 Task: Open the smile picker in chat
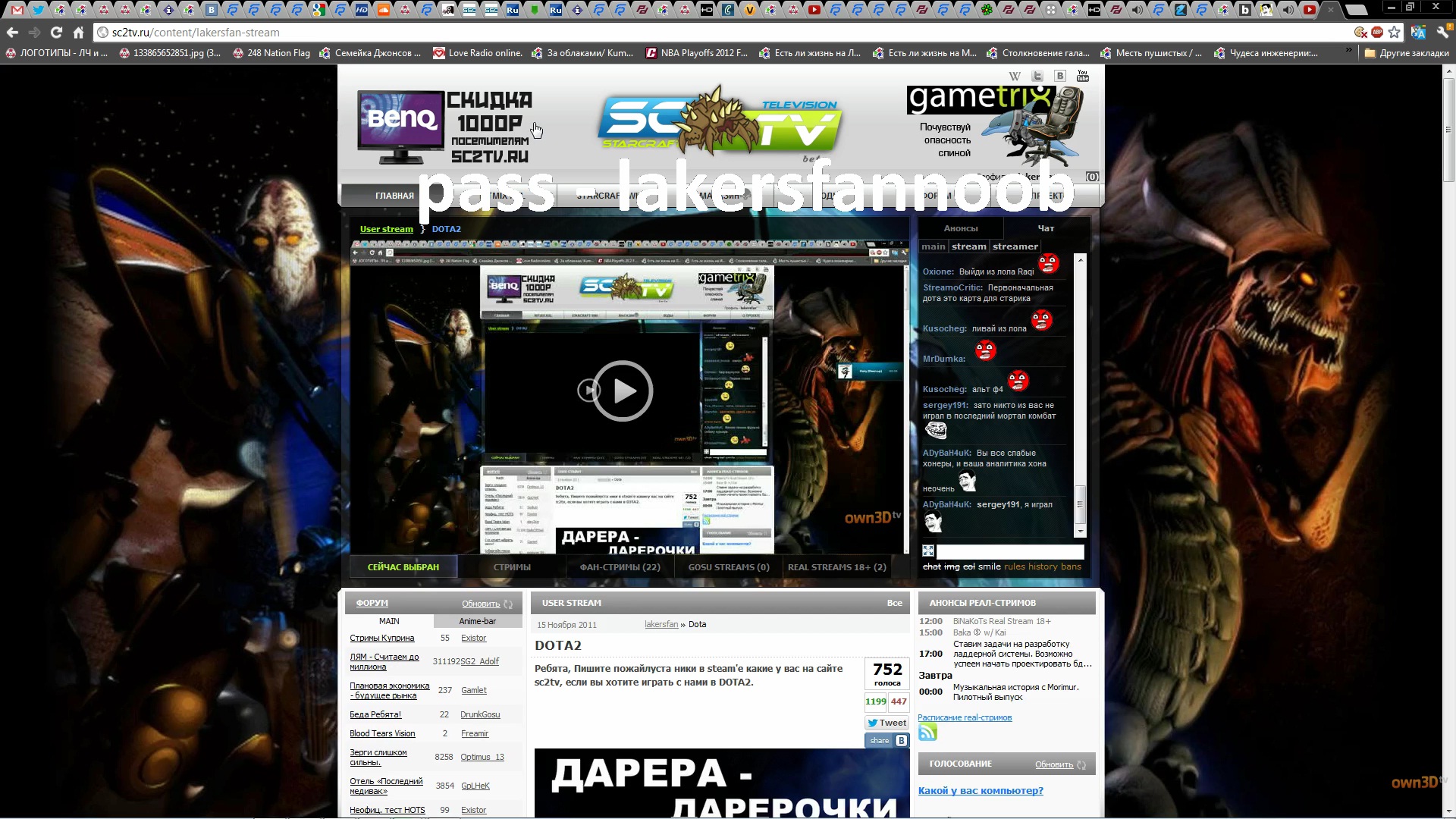click(989, 567)
